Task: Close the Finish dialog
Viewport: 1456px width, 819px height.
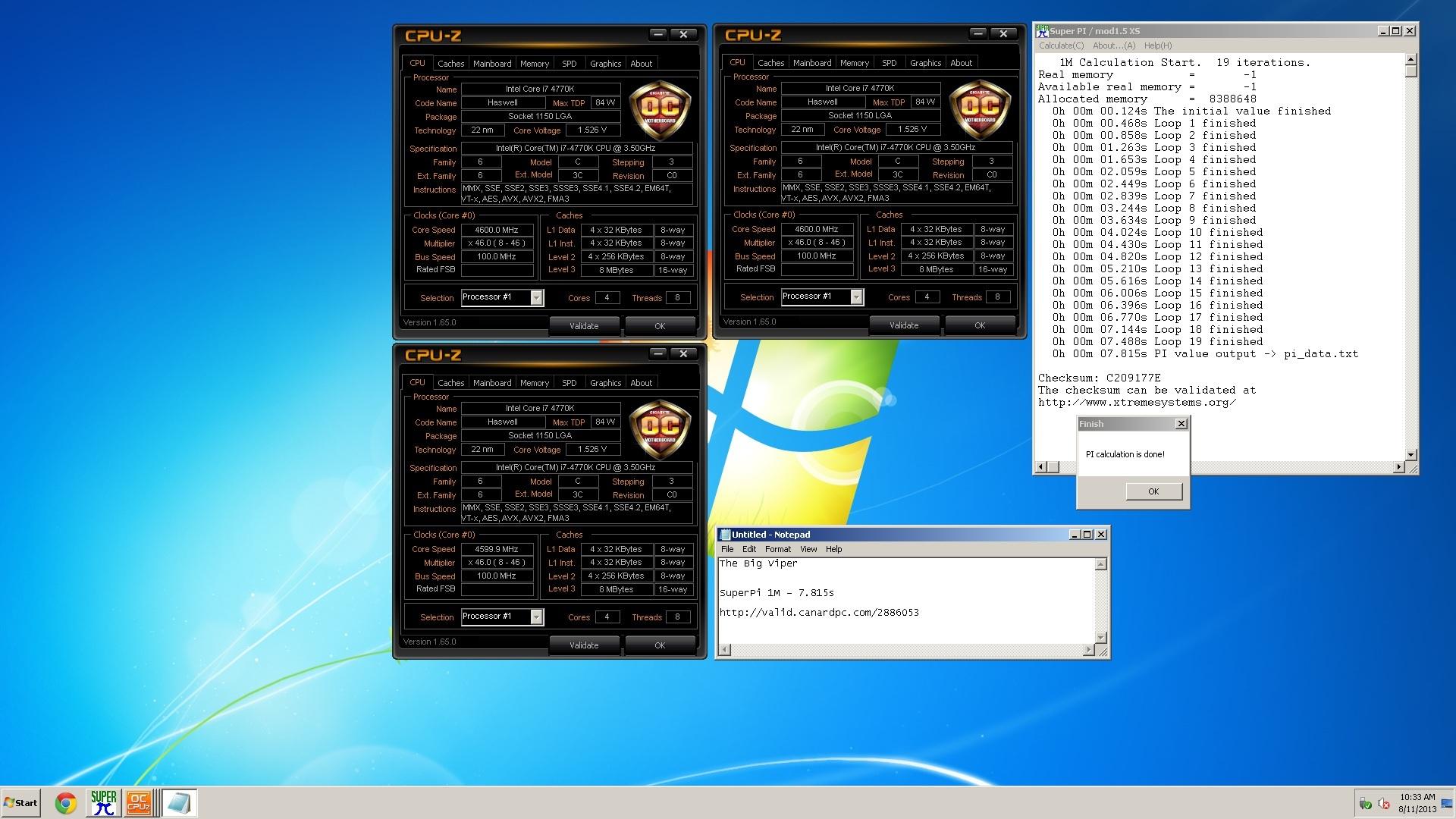Action: click(x=1181, y=424)
